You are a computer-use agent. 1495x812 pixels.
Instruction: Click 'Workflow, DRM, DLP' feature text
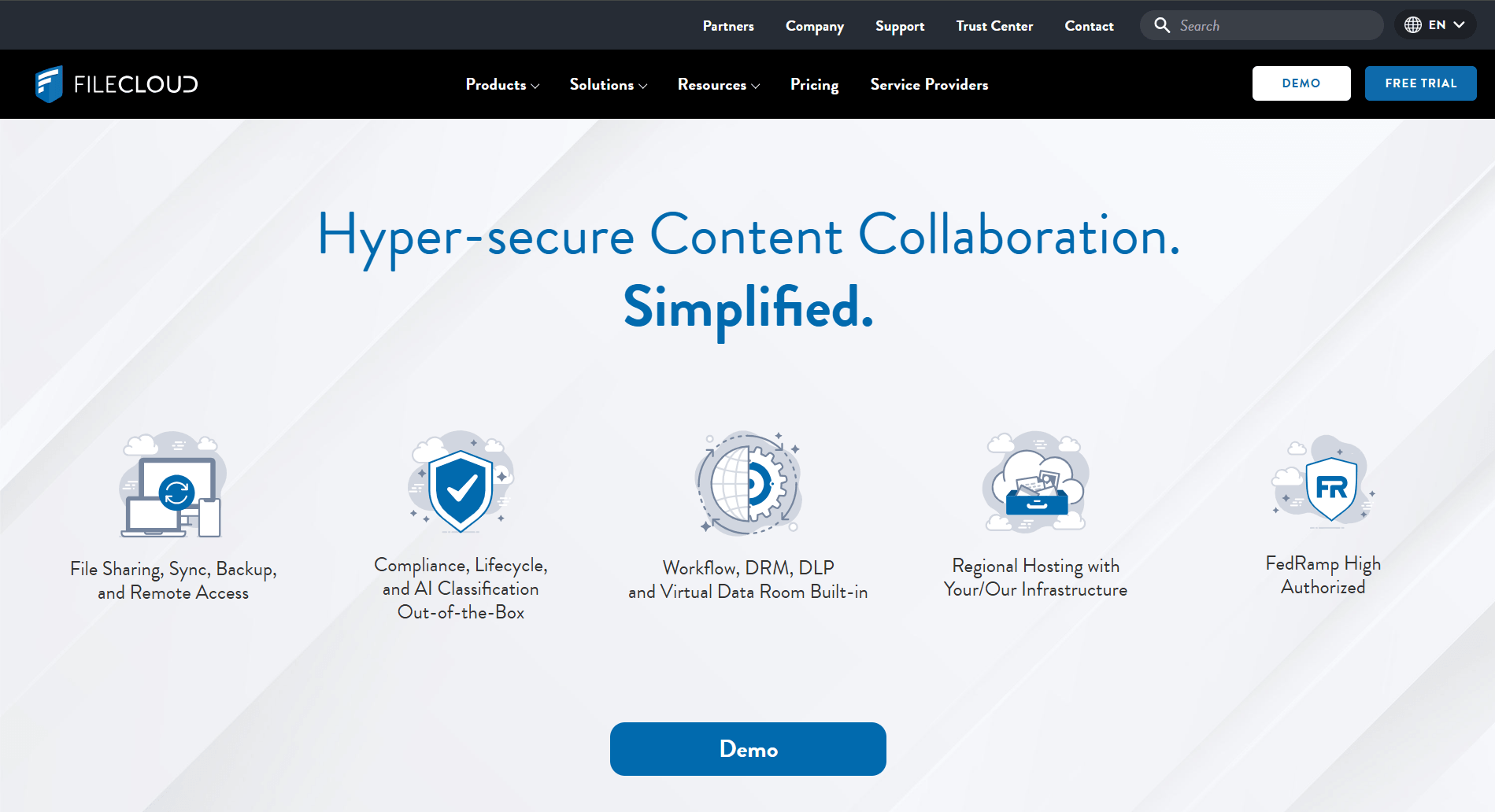(748, 568)
